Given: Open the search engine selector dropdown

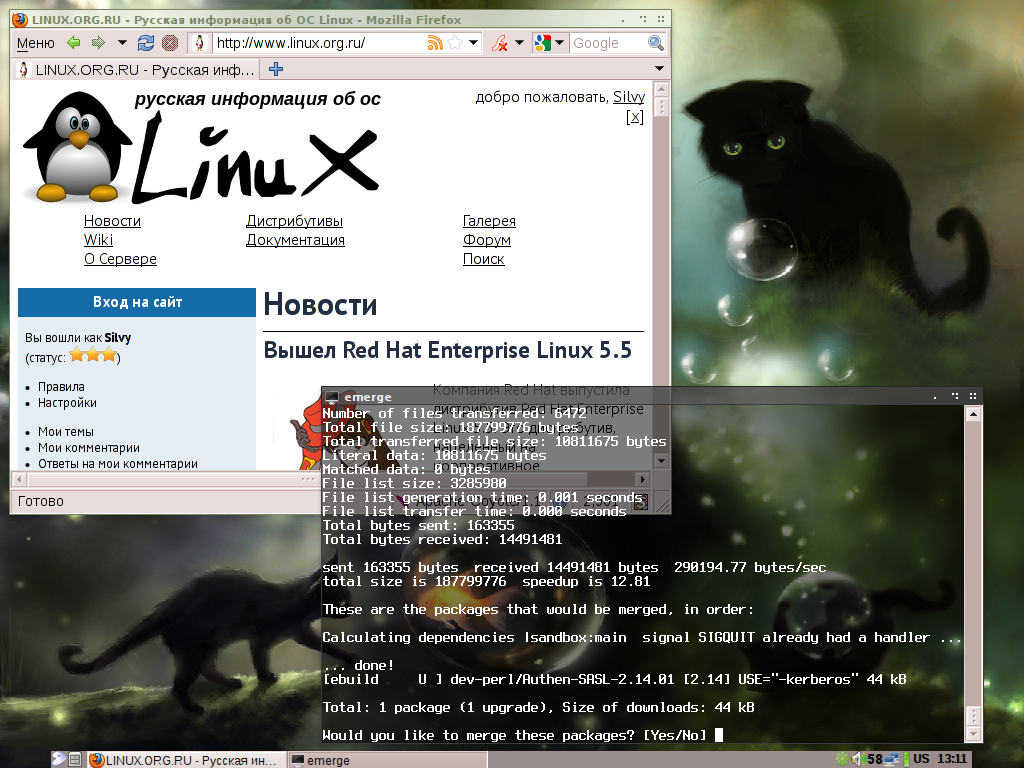Looking at the screenshot, I should pyautogui.click(x=559, y=43).
